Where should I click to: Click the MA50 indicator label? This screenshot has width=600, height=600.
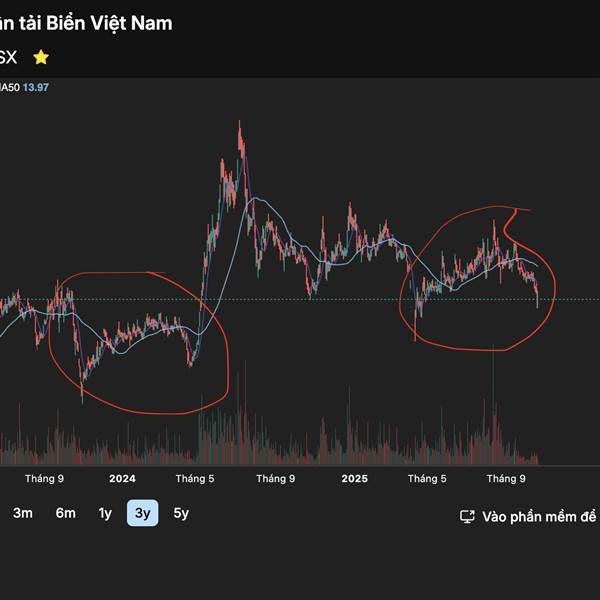[10, 88]
